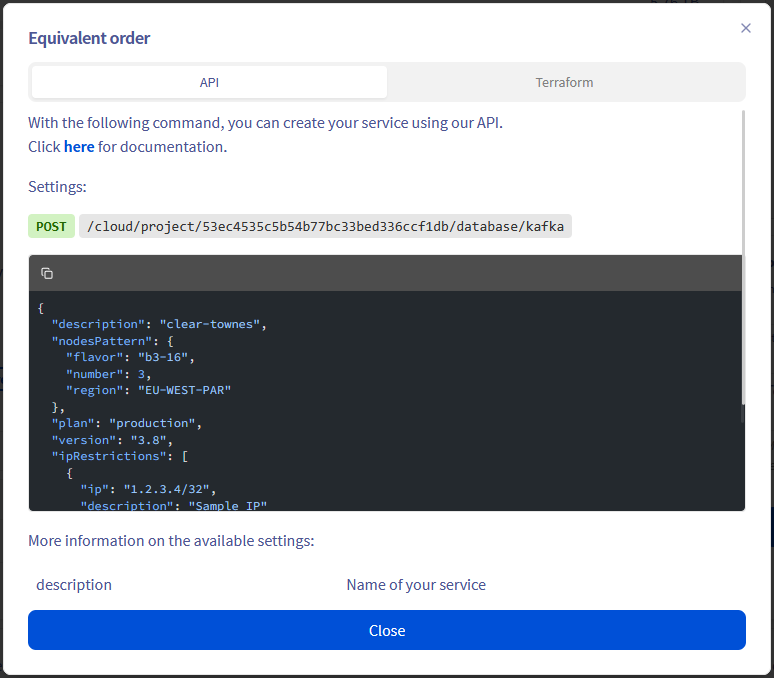Click the "1.2.3.4/32" IP value
774x678 pixels.
click(x=170, y=489)
